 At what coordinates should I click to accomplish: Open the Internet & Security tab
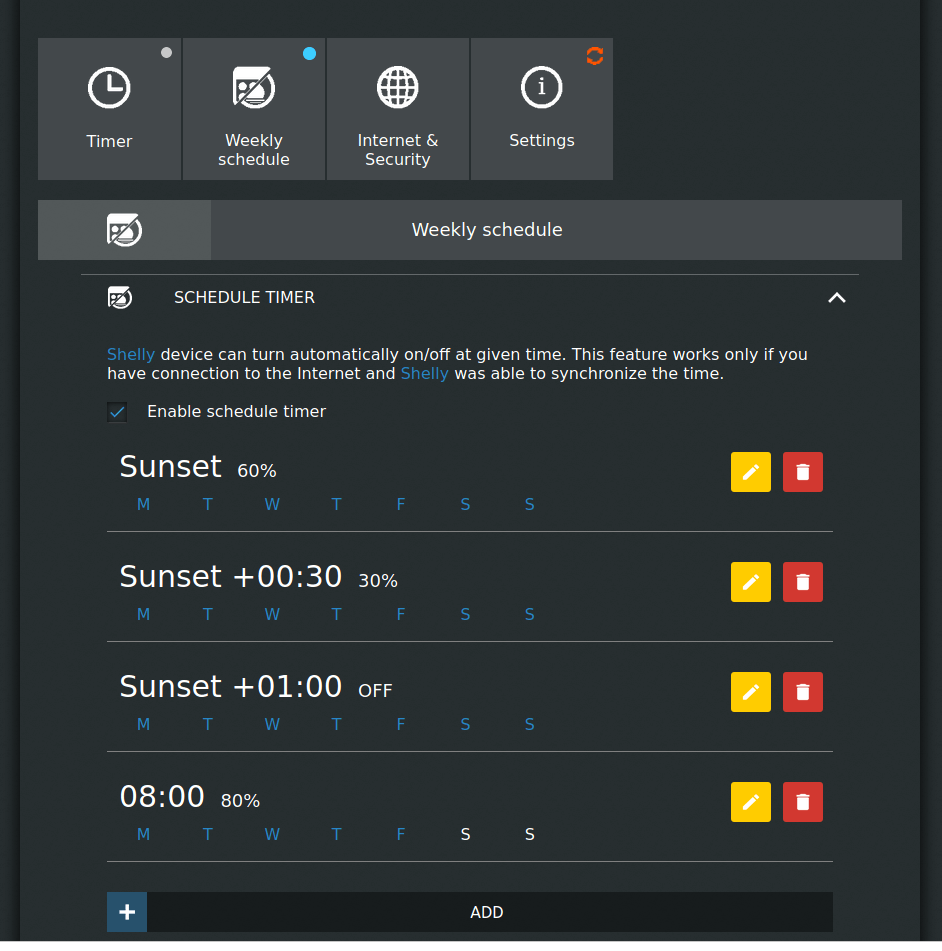pos(398,109)
